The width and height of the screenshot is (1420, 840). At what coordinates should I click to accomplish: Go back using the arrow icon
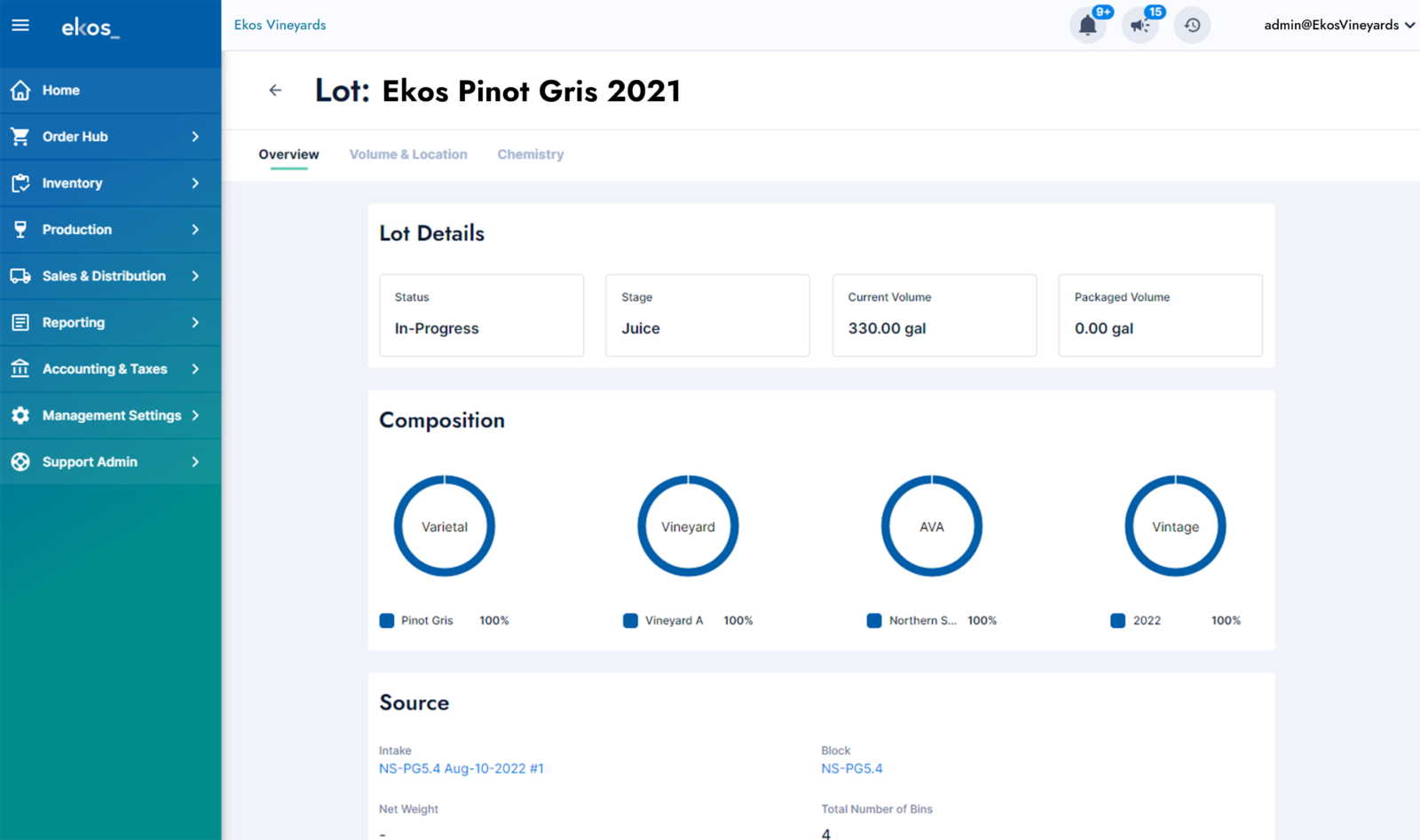275,90
